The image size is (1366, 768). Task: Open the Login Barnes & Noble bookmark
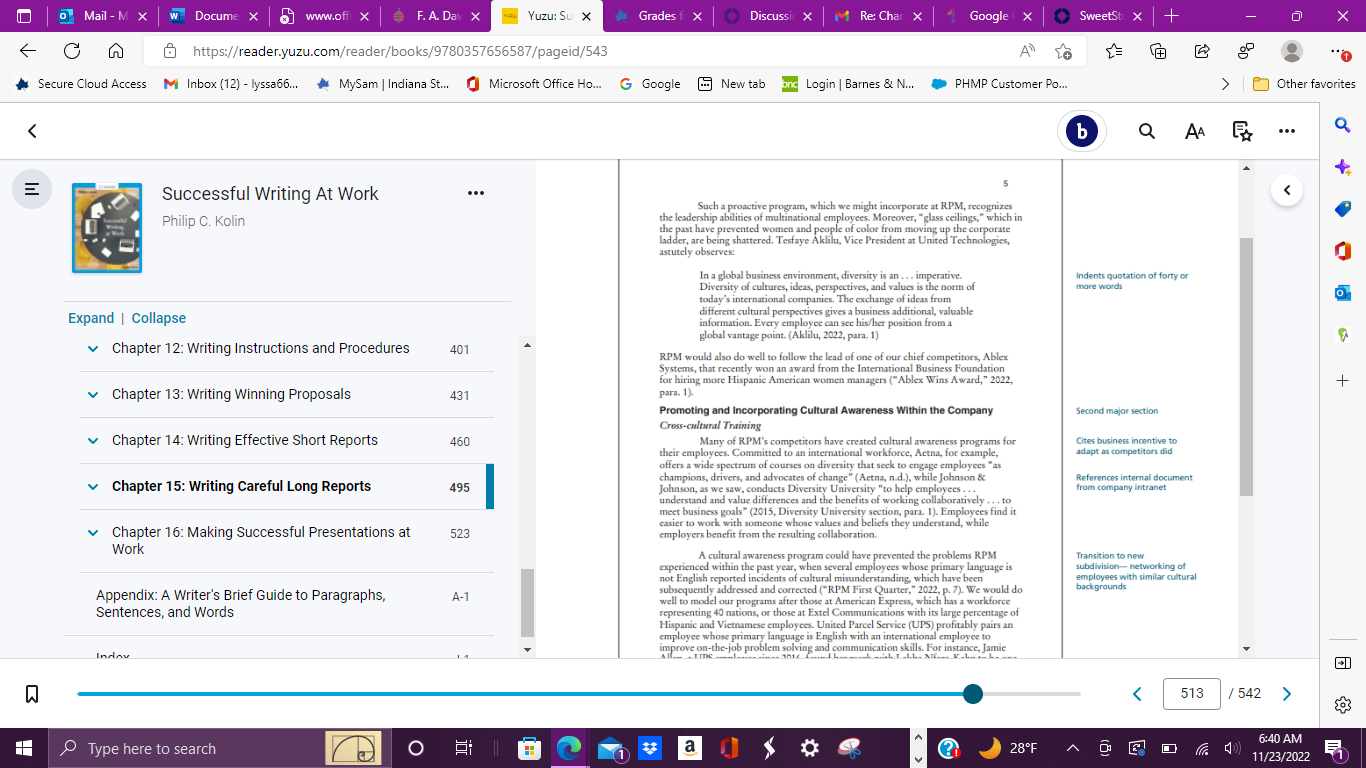848,84
